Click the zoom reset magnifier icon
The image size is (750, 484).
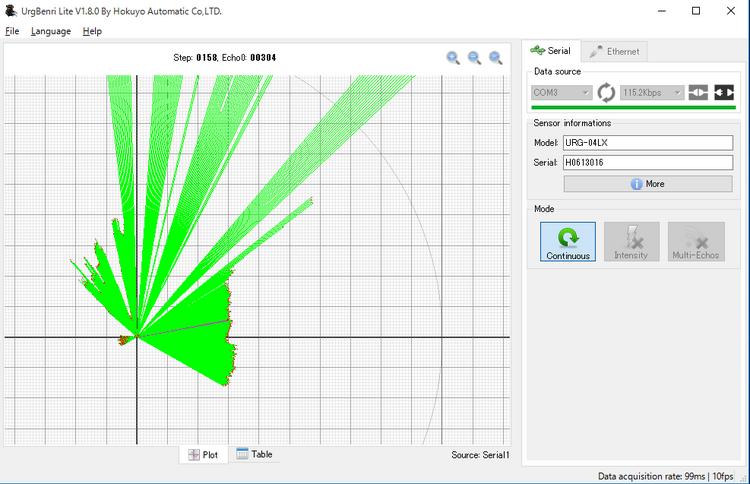[496, 58]
